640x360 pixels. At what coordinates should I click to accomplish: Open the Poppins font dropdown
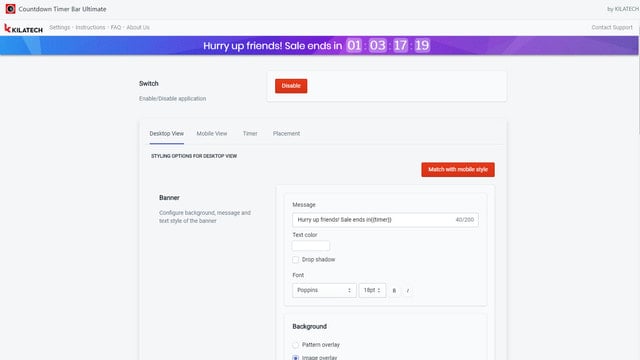click(x=324, y=290)
